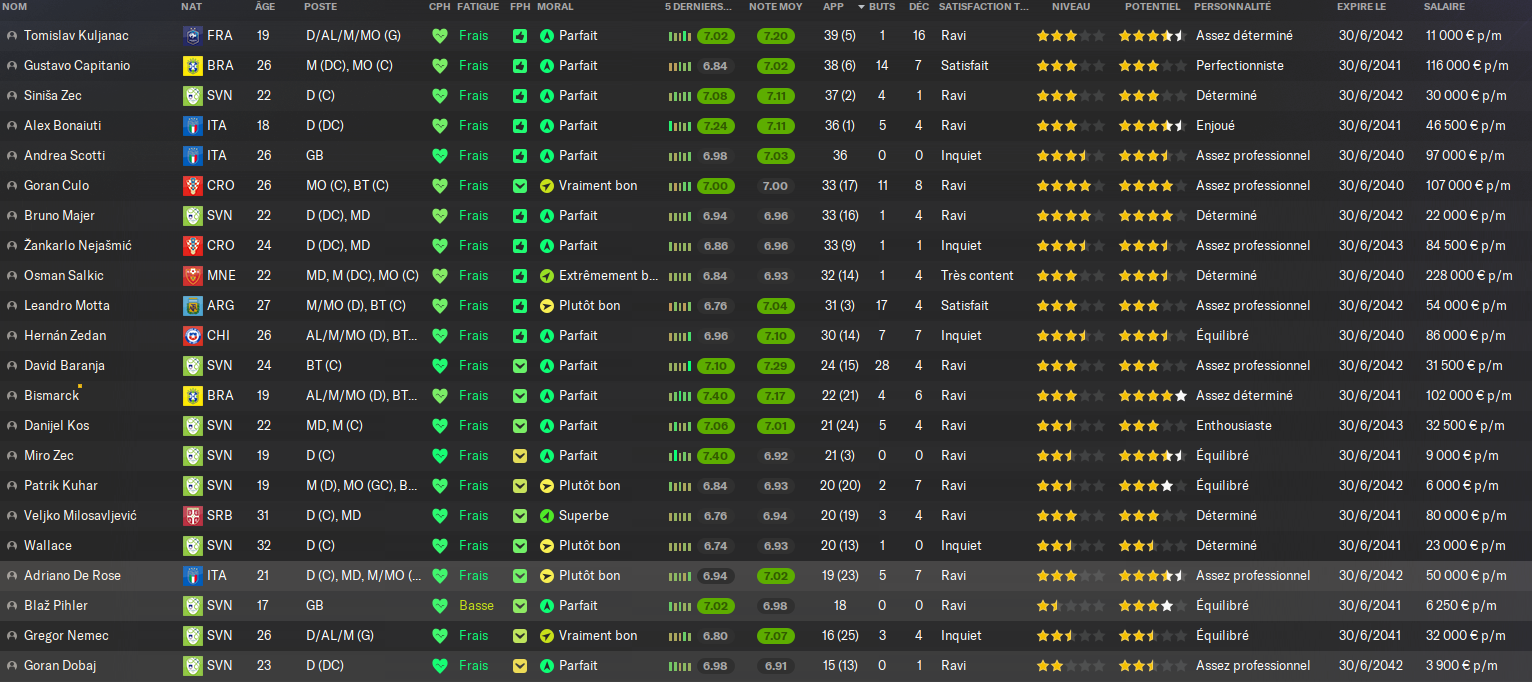Open Patrik Kuhar's player profile
This screenshot has width=1532, height=682.
(61, 486)
